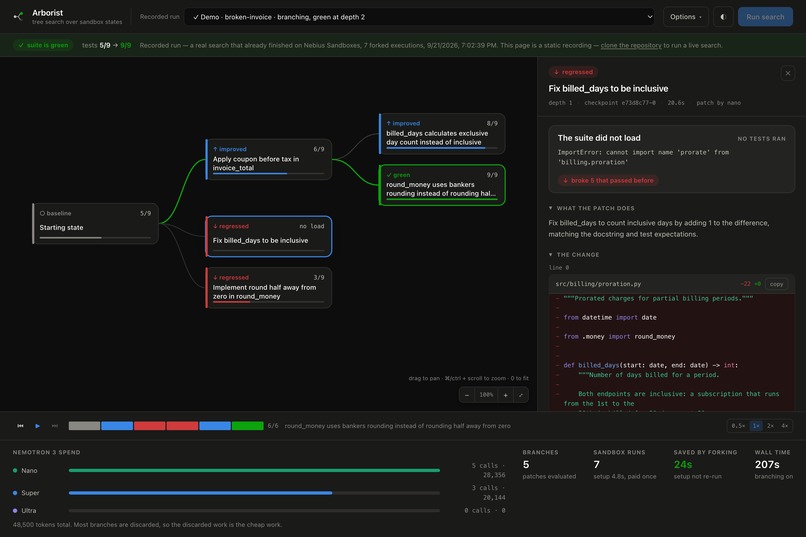Open the clone the repository link
The image size is (806, 537).
631,45
